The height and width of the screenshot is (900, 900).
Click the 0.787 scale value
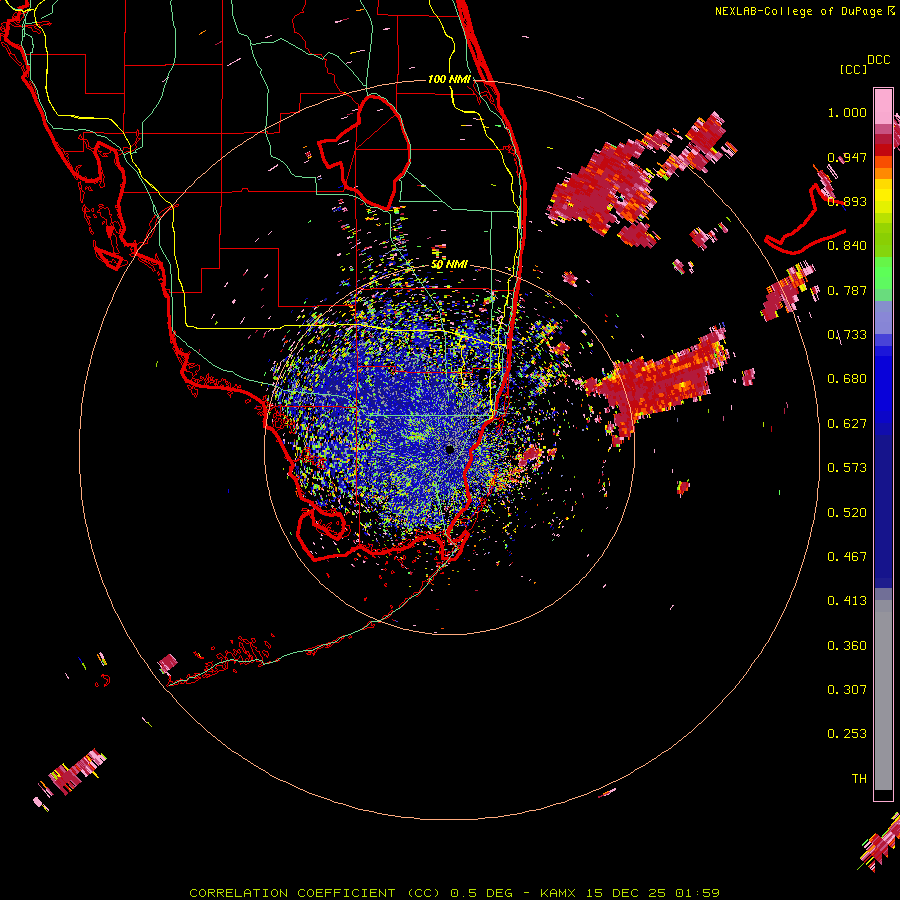[x=847, y=290]
